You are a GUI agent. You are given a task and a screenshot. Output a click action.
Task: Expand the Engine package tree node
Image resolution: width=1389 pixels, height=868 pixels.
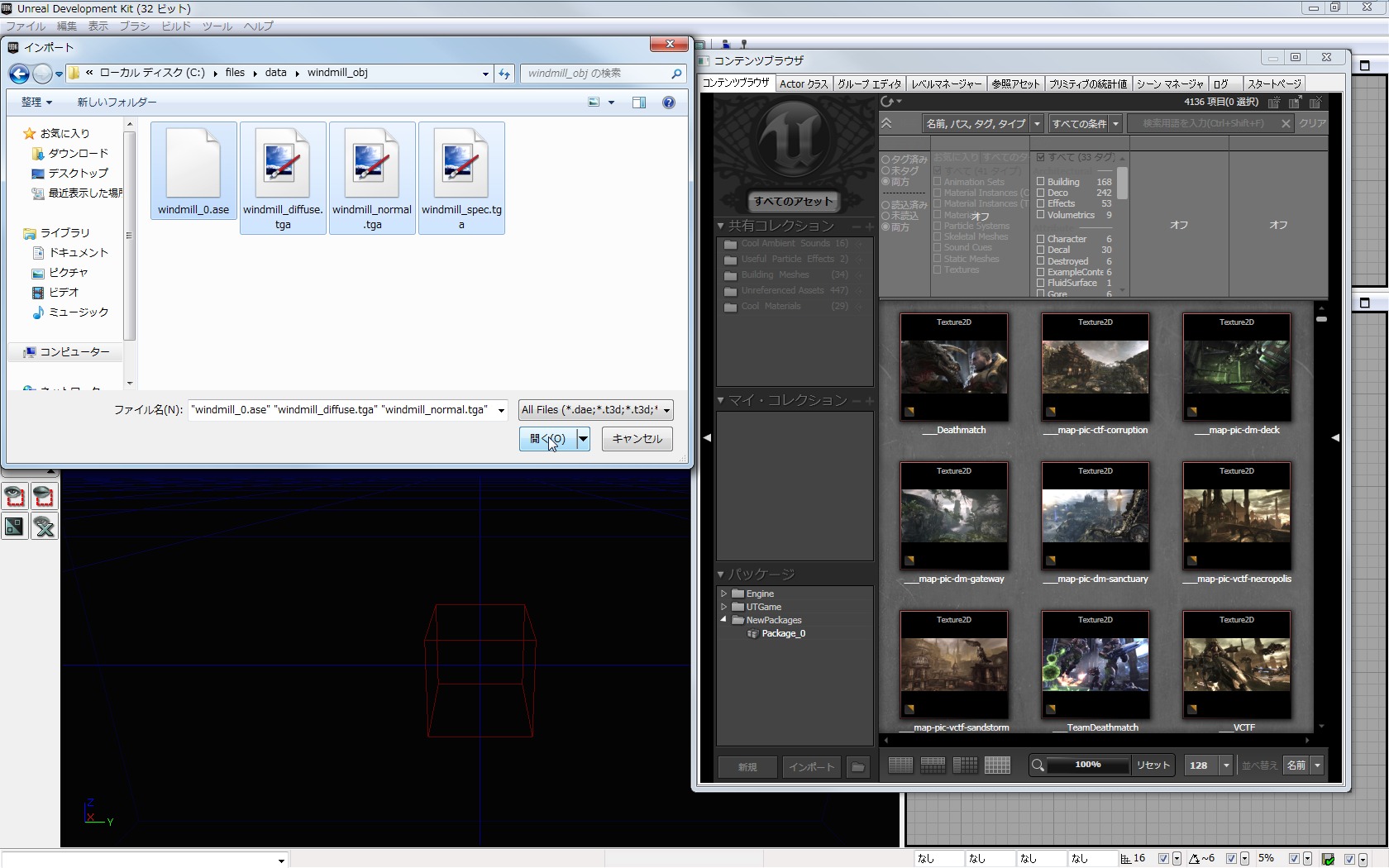tap(724, 594)
